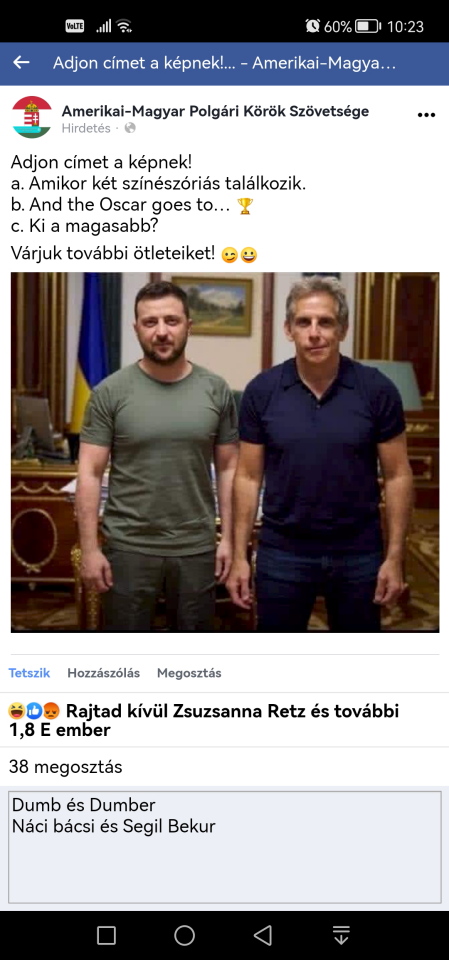Tap the battery indicator in status bar
Screen dimensions: 449x960
368,26
